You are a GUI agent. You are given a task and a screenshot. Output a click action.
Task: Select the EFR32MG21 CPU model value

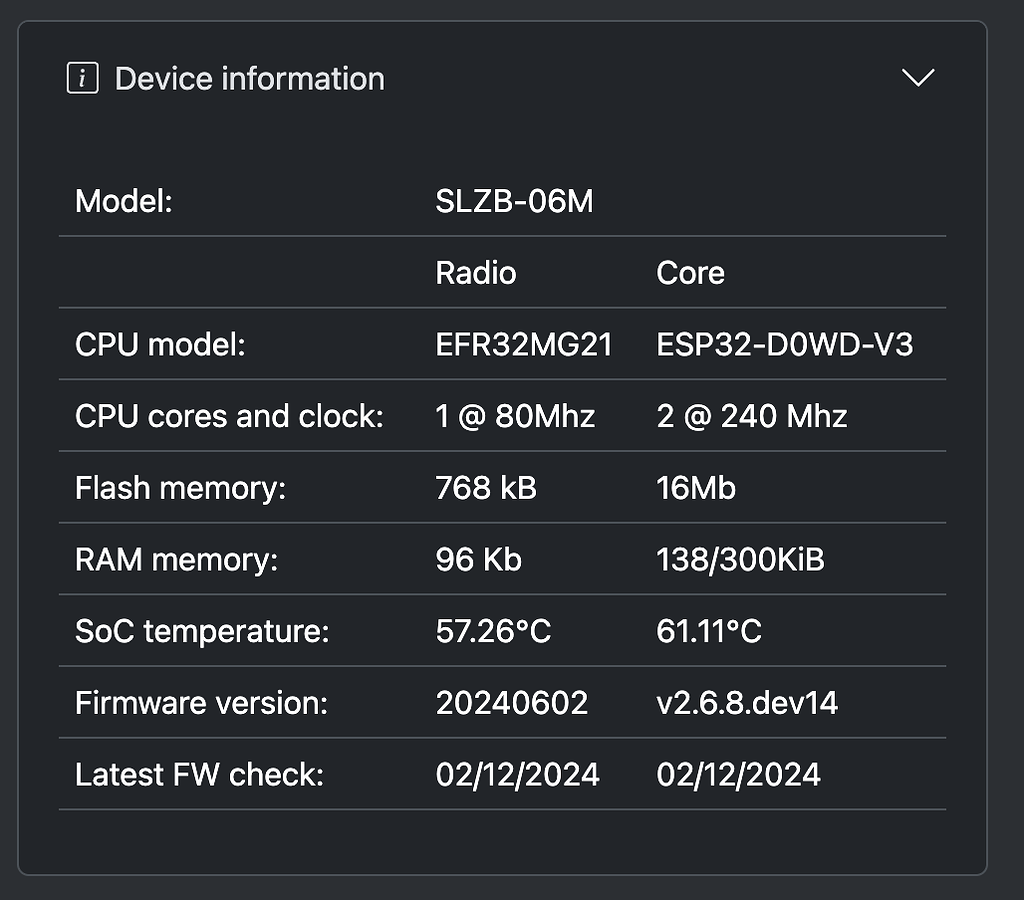tap(524, 344)
